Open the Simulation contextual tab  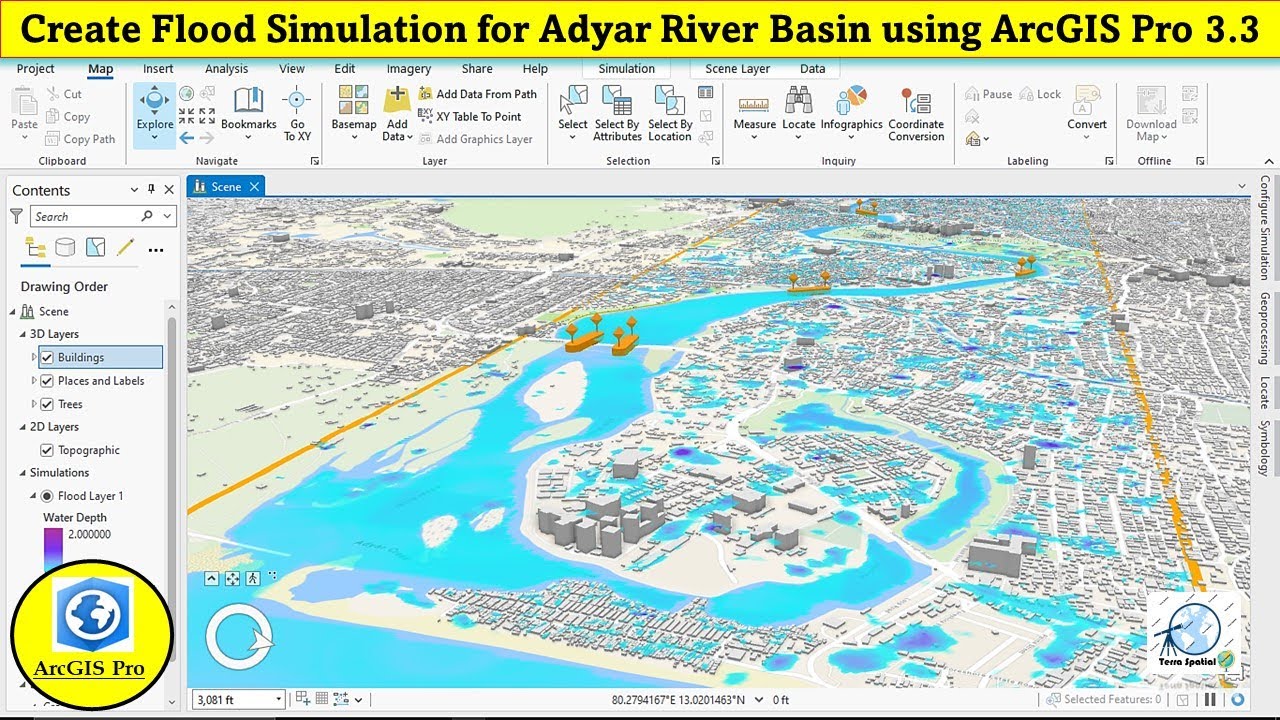(x=627, y=69)
